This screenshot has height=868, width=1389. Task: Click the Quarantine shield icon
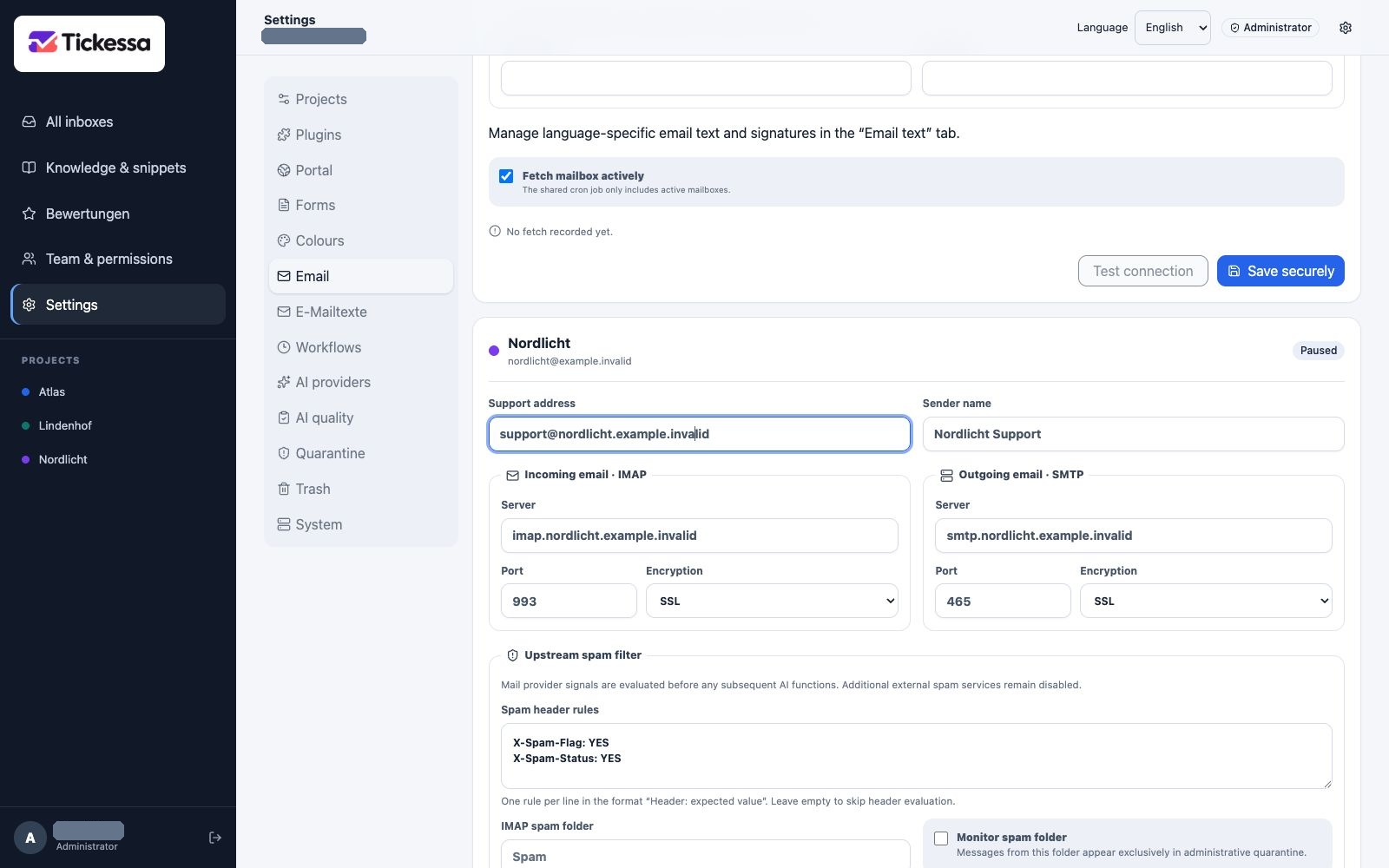[x=284, y=453]
